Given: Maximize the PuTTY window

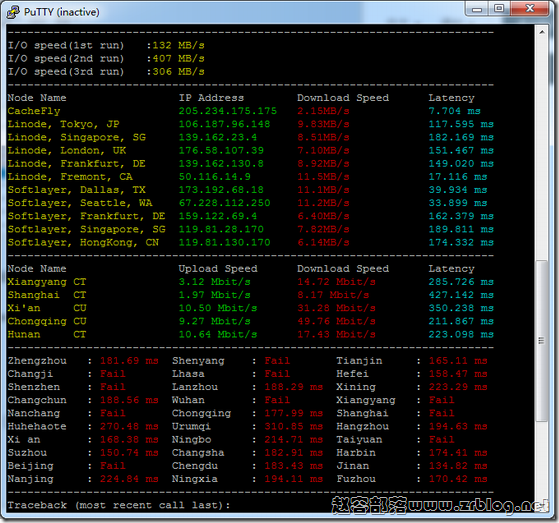Looking at the screenshot, I should click(x=499, y=9).
